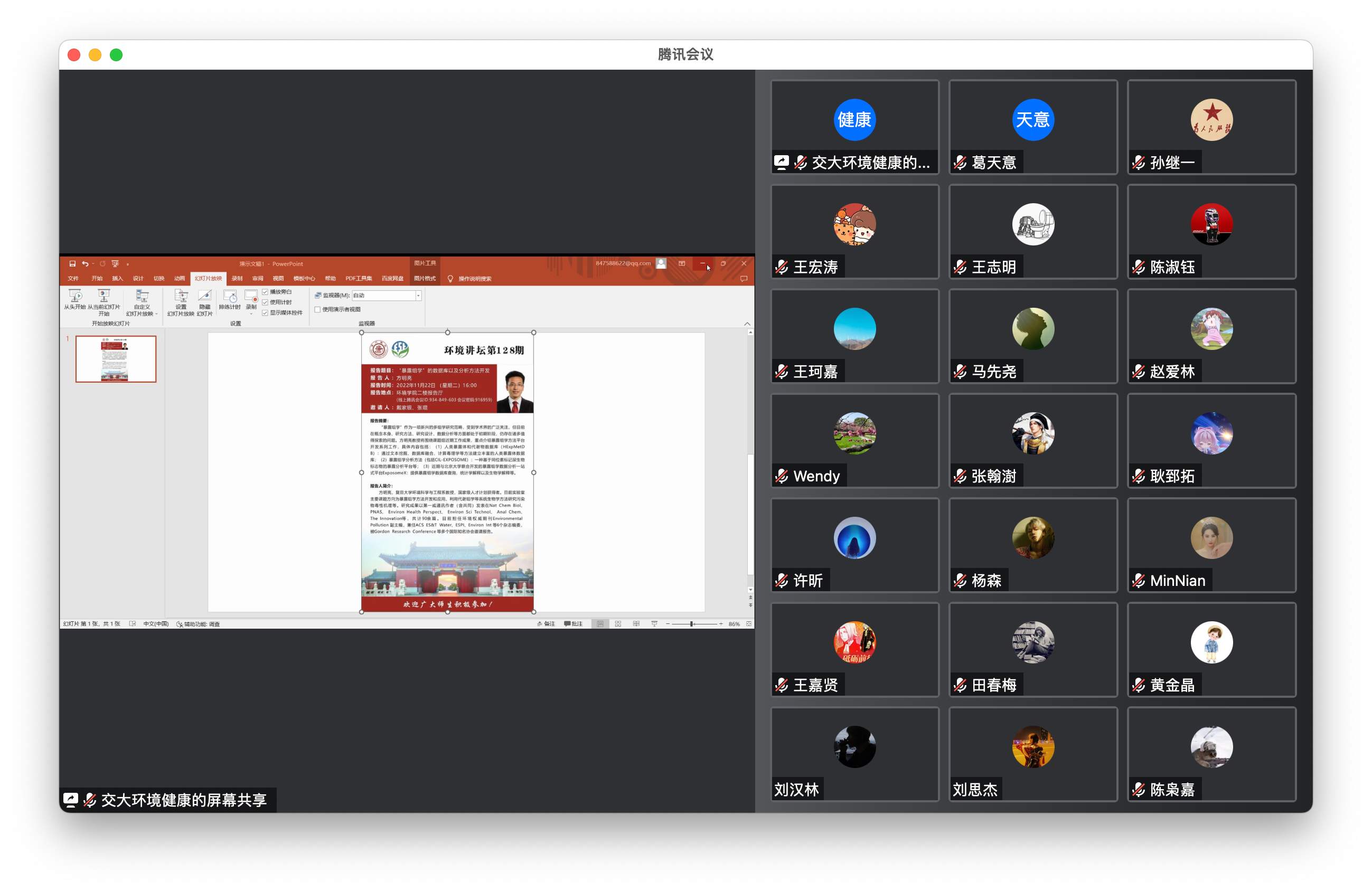Collapse the ribbon with the chevron arrow
Image resolution: width=1372 pixels, height=891 pixels.
747,324
